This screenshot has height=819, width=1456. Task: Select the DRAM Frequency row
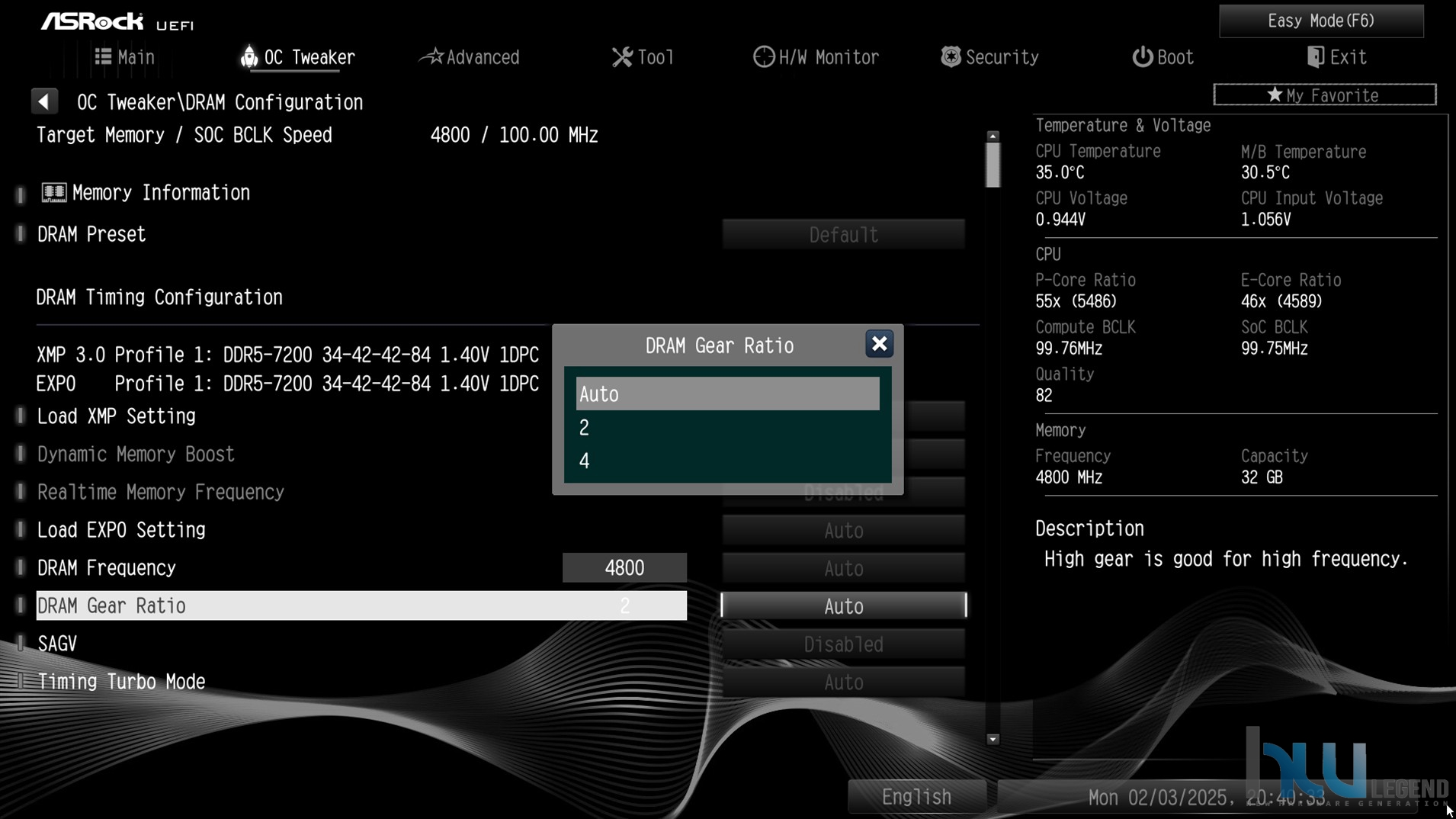(x=107, y=568)
